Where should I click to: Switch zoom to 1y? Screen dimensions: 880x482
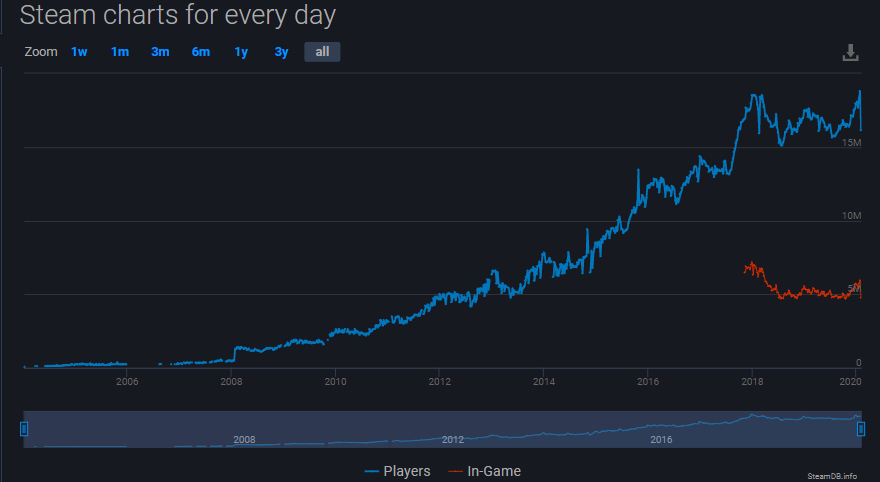coord(241,52)
